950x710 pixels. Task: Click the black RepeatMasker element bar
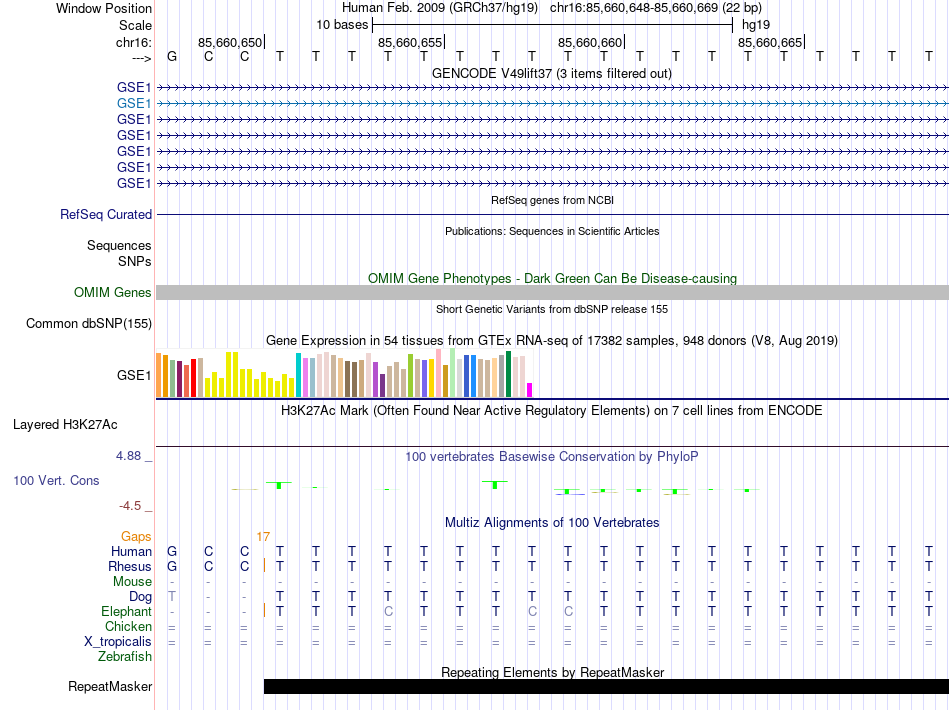[605, 686]
